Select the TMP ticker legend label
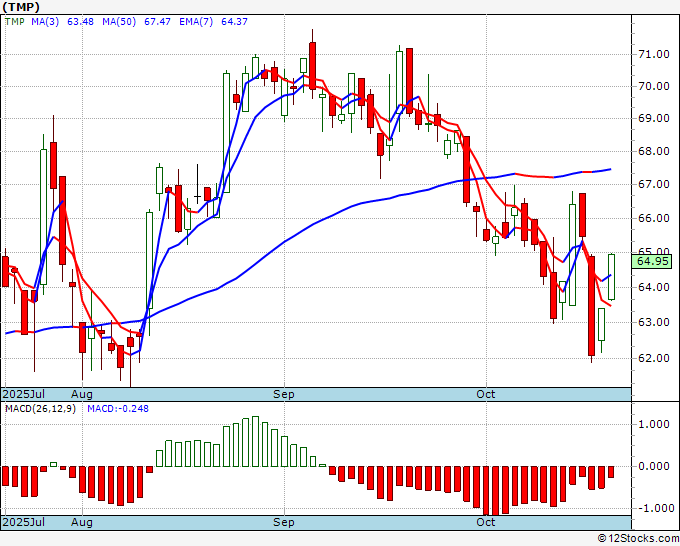This screenshot has height=546, width=680. (x=14, y=21)
